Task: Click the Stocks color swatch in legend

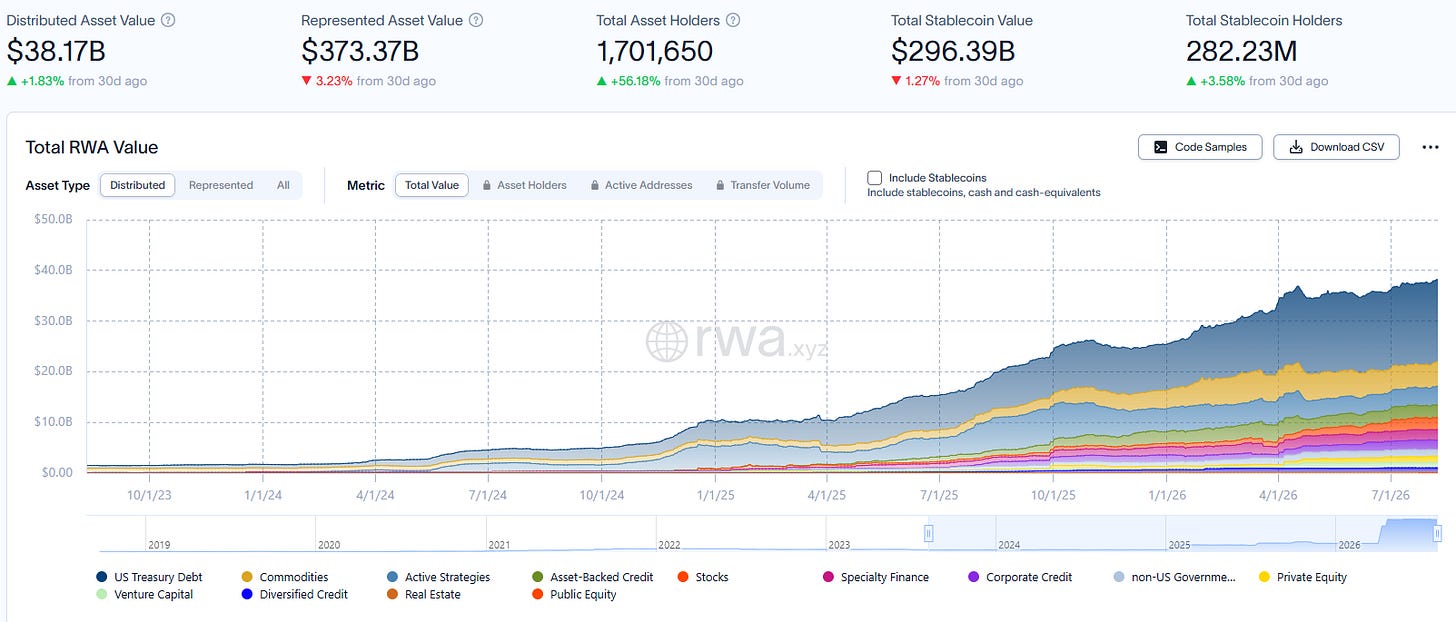Action: 683,577
